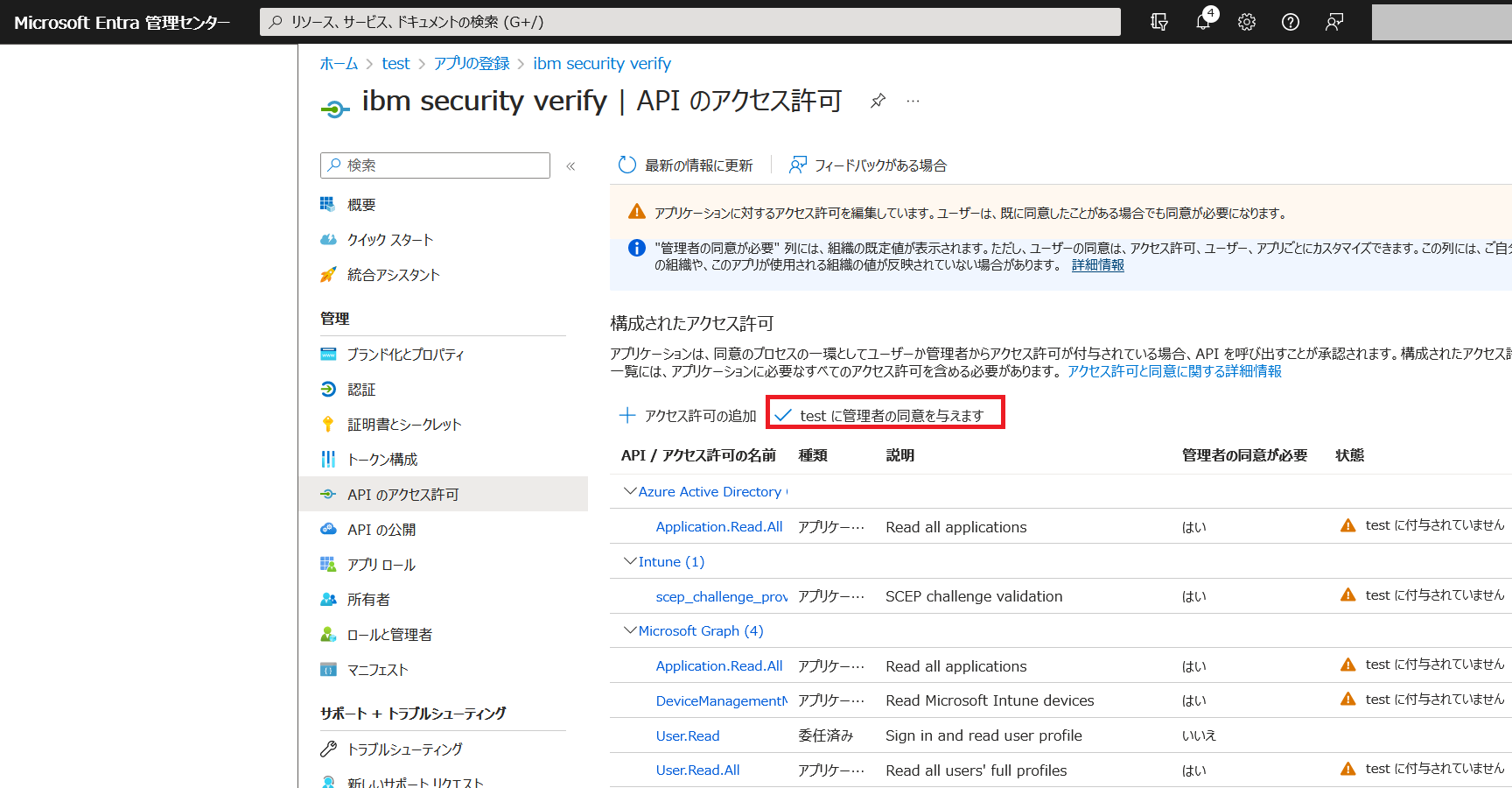Click the feedback person icon in top bar
Viewport: 1512px width, 788px height.
(1334, 22)
